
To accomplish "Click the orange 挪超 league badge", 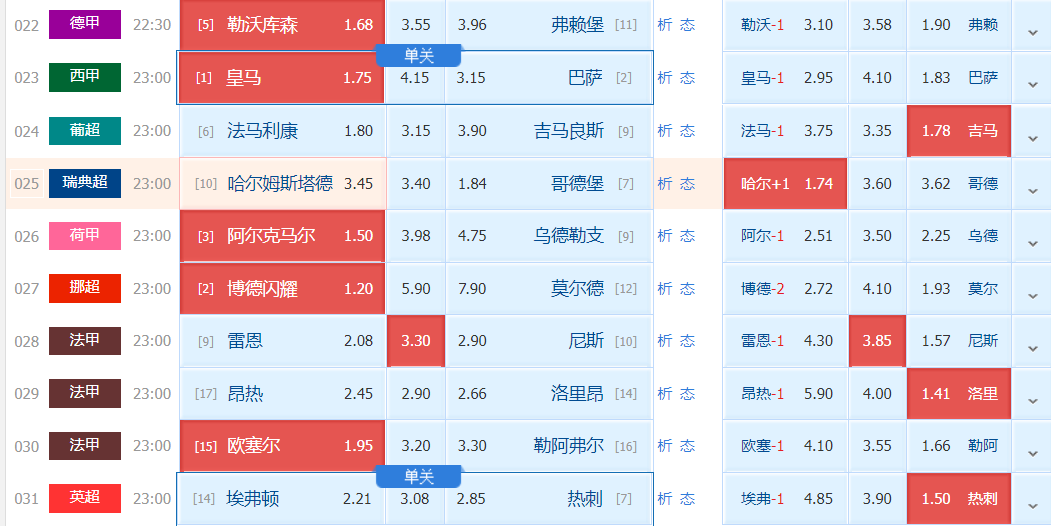I will click(85, 288).
